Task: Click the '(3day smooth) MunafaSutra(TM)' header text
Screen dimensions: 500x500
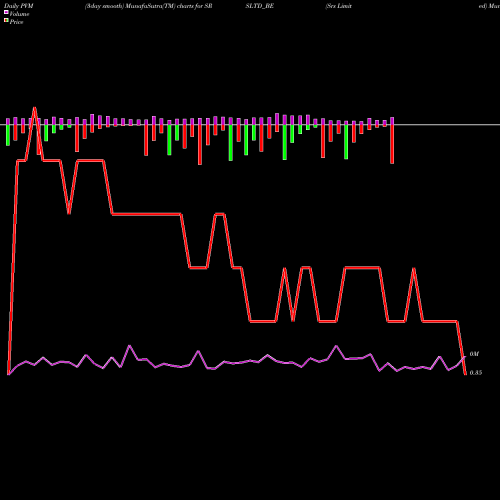Action: [x=130, y=6]
